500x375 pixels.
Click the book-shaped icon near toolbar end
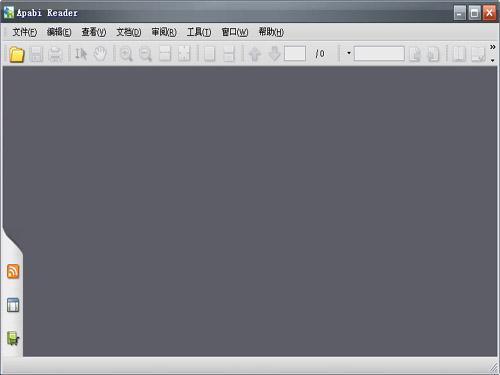point(459,54)
